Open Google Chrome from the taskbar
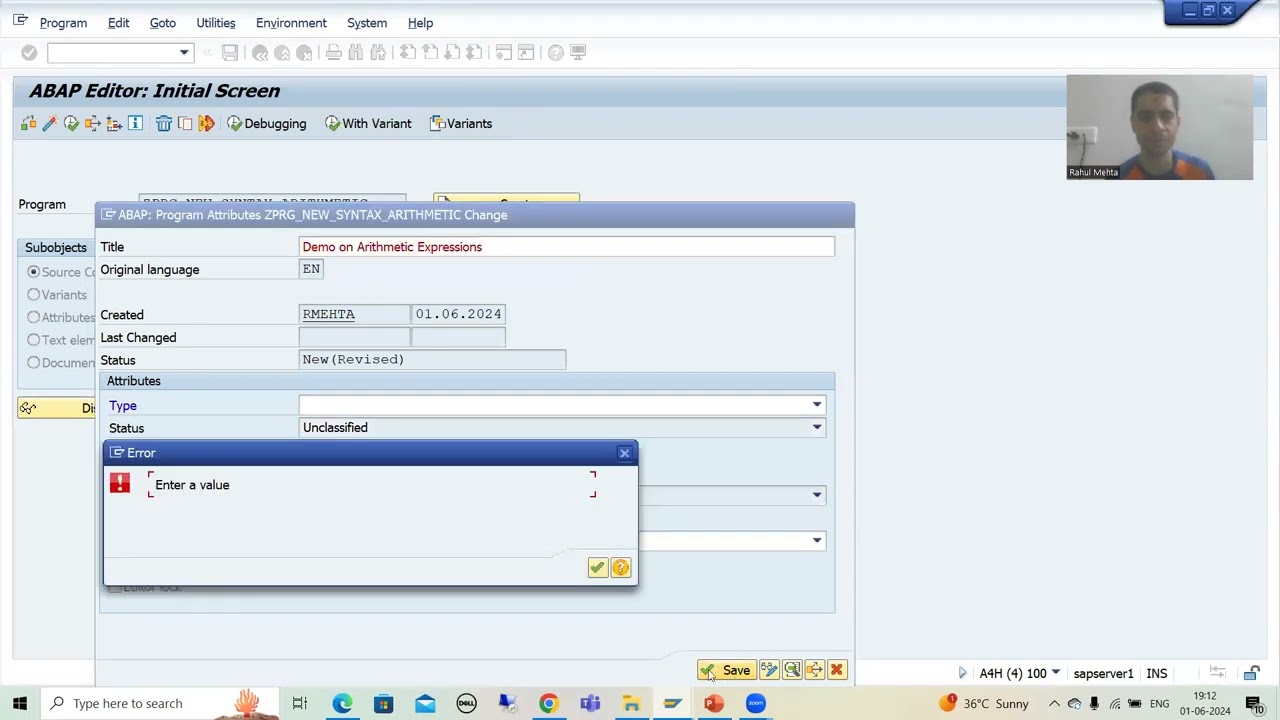1280x720 pixels. pos(548,704)
